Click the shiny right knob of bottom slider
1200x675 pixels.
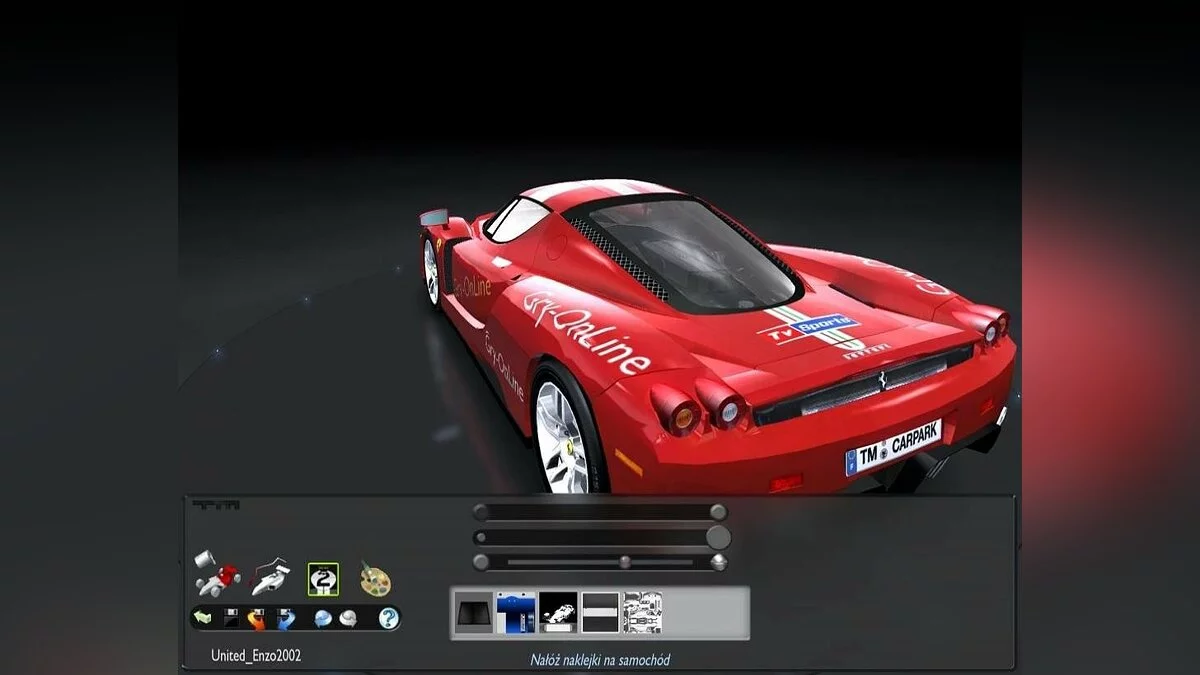coord(718,562)
